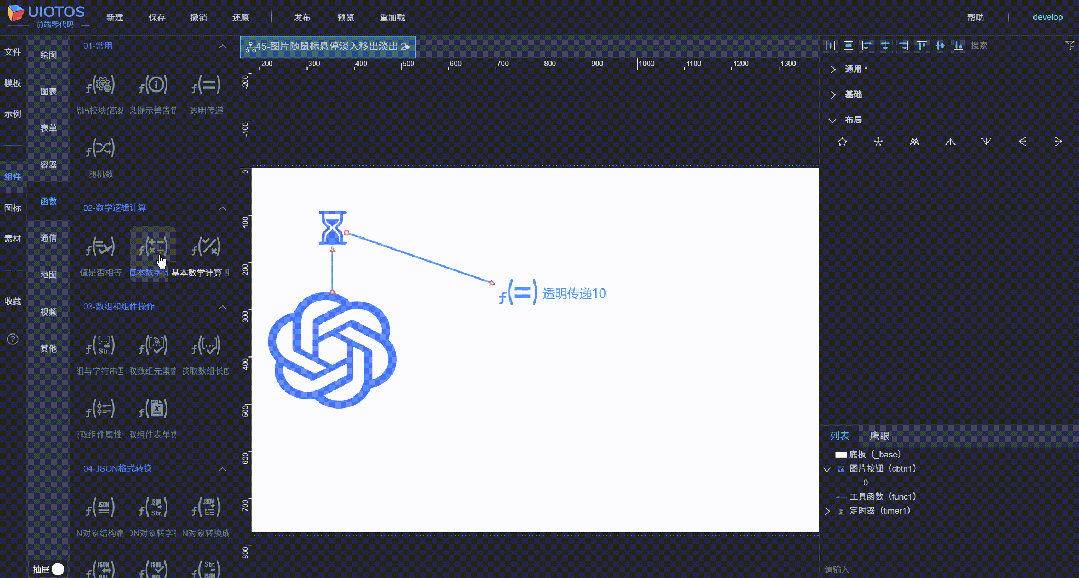Click the 新建 menu in the top bar
1079x578 pixels.
pyautogui.click(x=115, y=17)
